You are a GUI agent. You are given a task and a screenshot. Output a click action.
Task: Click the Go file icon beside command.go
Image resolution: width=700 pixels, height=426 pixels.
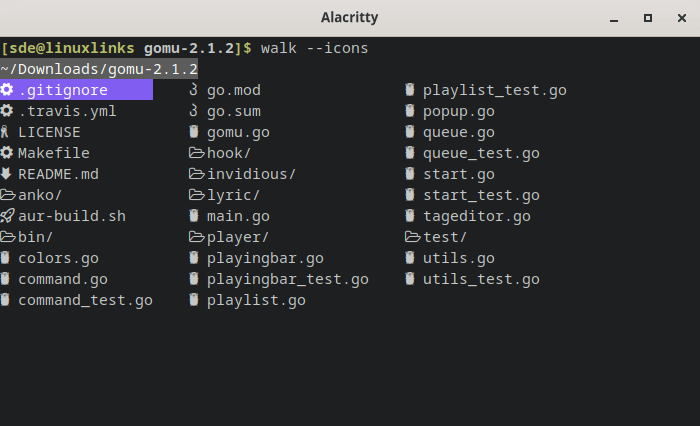[x=5, y=279]
